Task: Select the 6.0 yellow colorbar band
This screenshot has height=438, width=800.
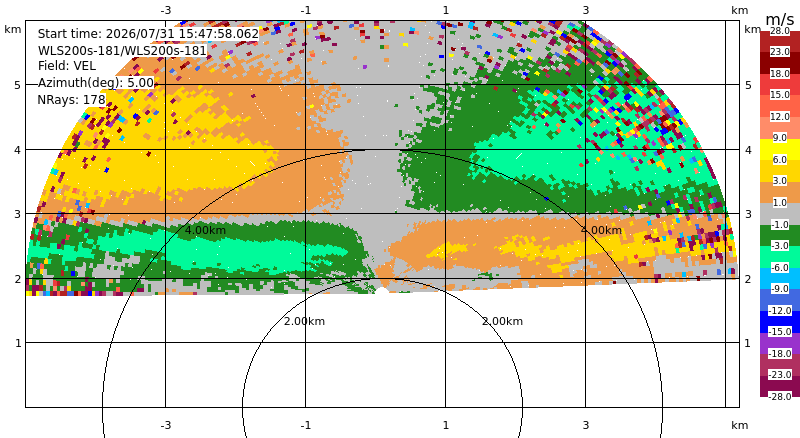Action: (x=780, y=159)
